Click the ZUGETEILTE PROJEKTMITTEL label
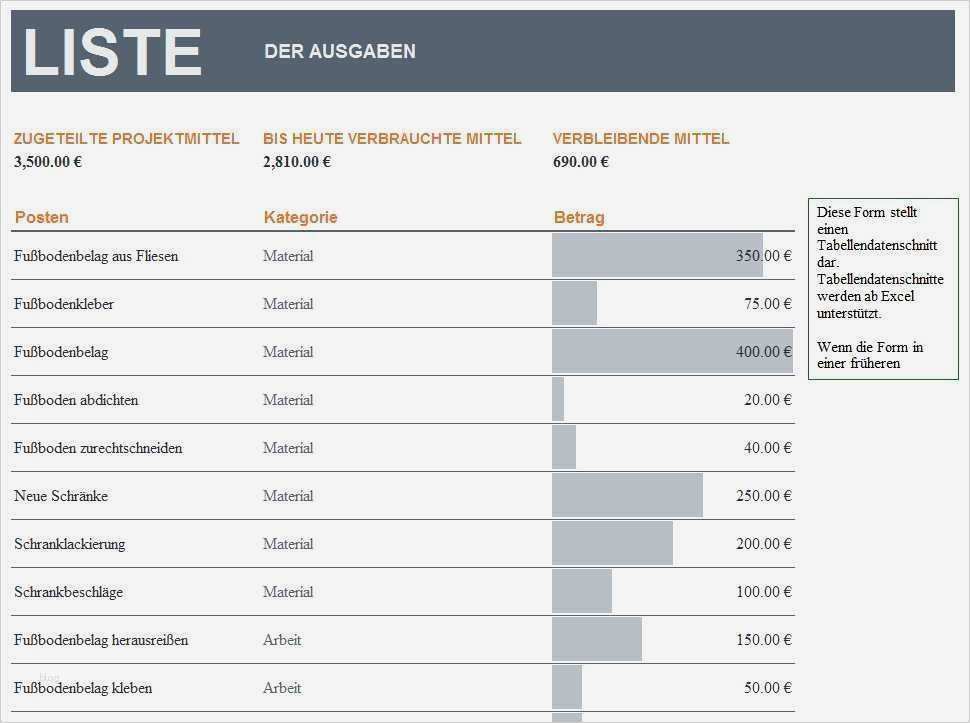The image size is (970, 723). click(x=127, y=139)
